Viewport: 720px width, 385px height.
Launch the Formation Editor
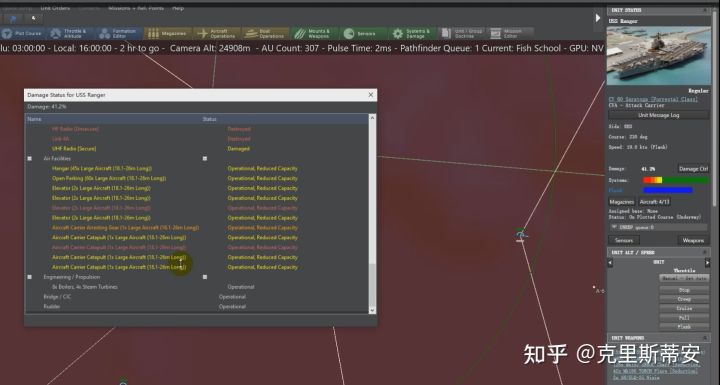(x=120, y=33)
